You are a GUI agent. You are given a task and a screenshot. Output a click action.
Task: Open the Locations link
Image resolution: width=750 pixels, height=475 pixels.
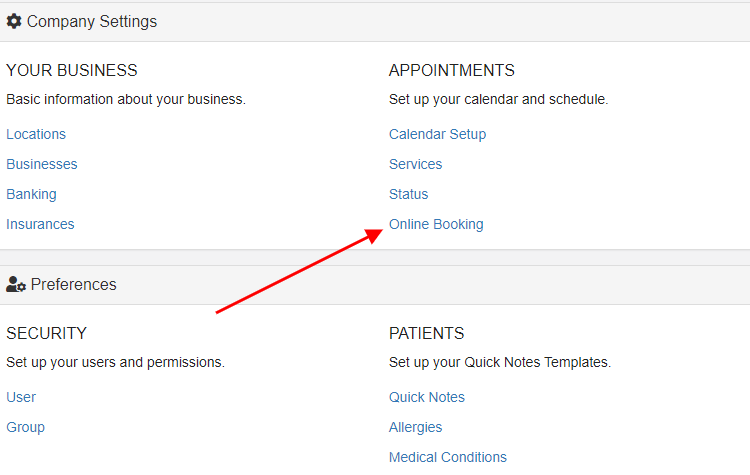[36, 134]
